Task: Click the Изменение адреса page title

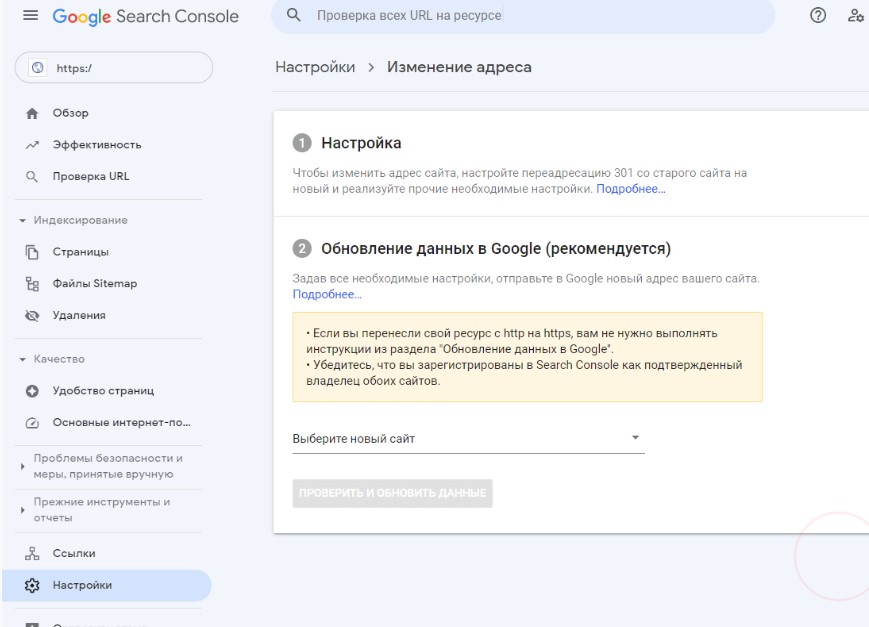Action: [459, 67]
